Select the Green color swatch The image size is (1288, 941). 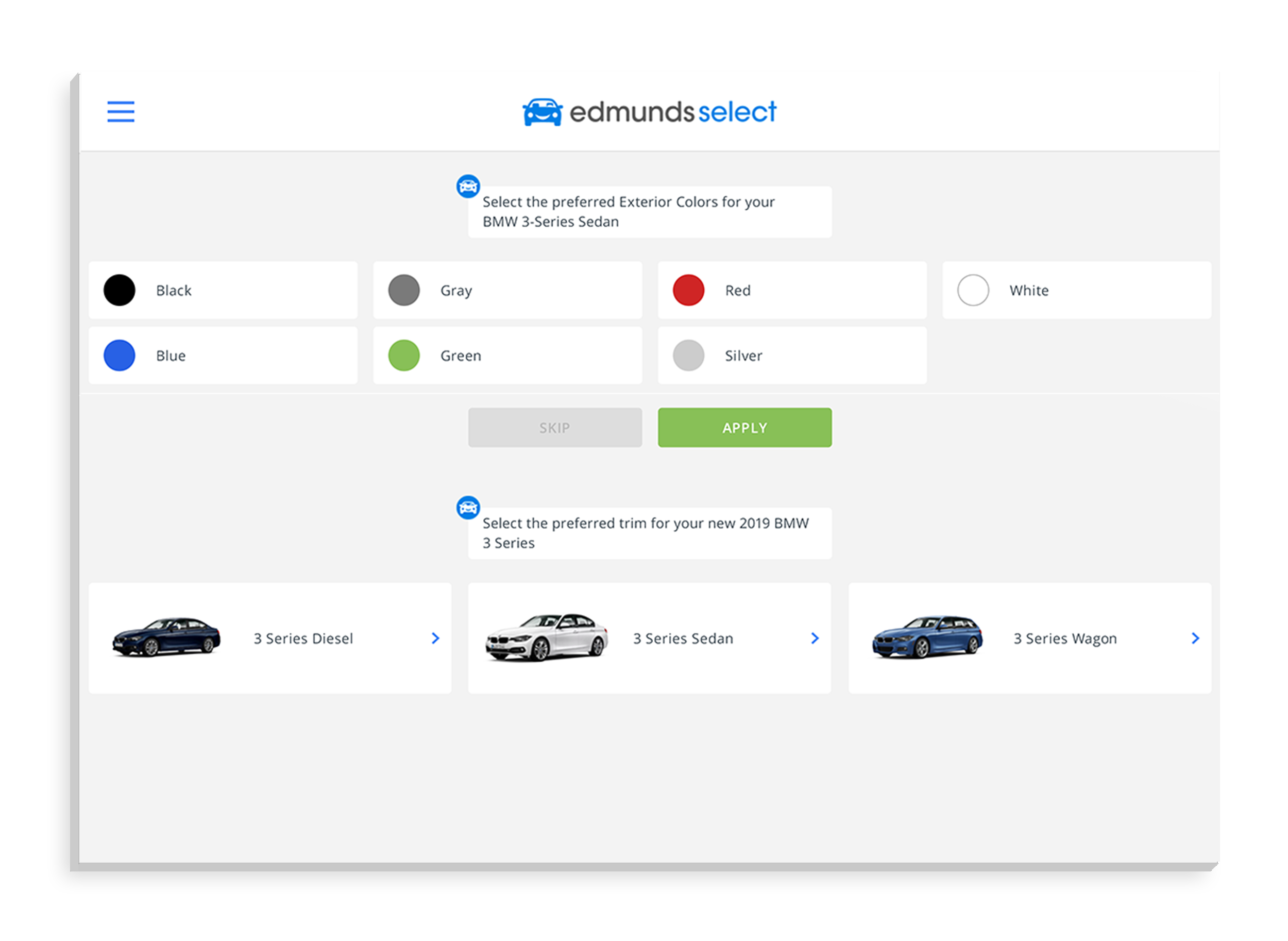[404, 356]
